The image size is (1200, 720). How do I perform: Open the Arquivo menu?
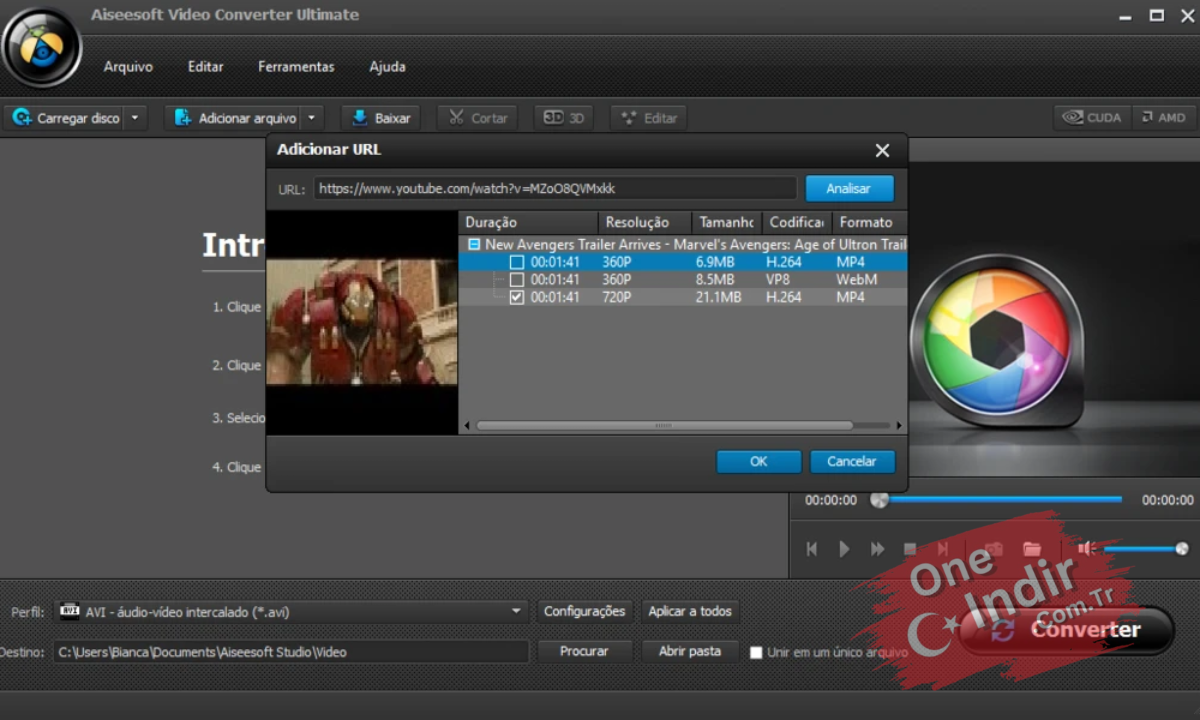point(128,67)
